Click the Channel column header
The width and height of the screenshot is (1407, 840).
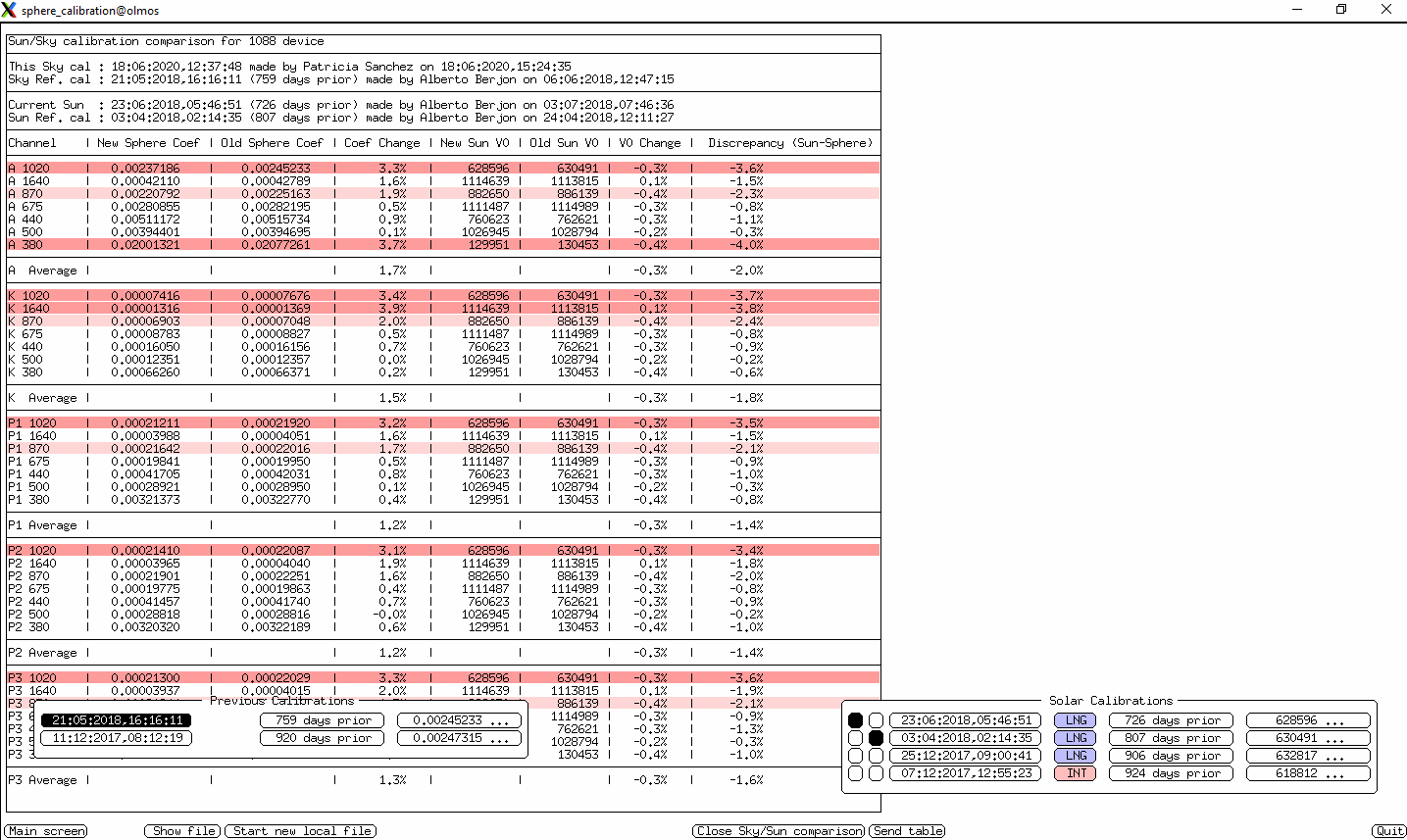[x=32, y=143]
